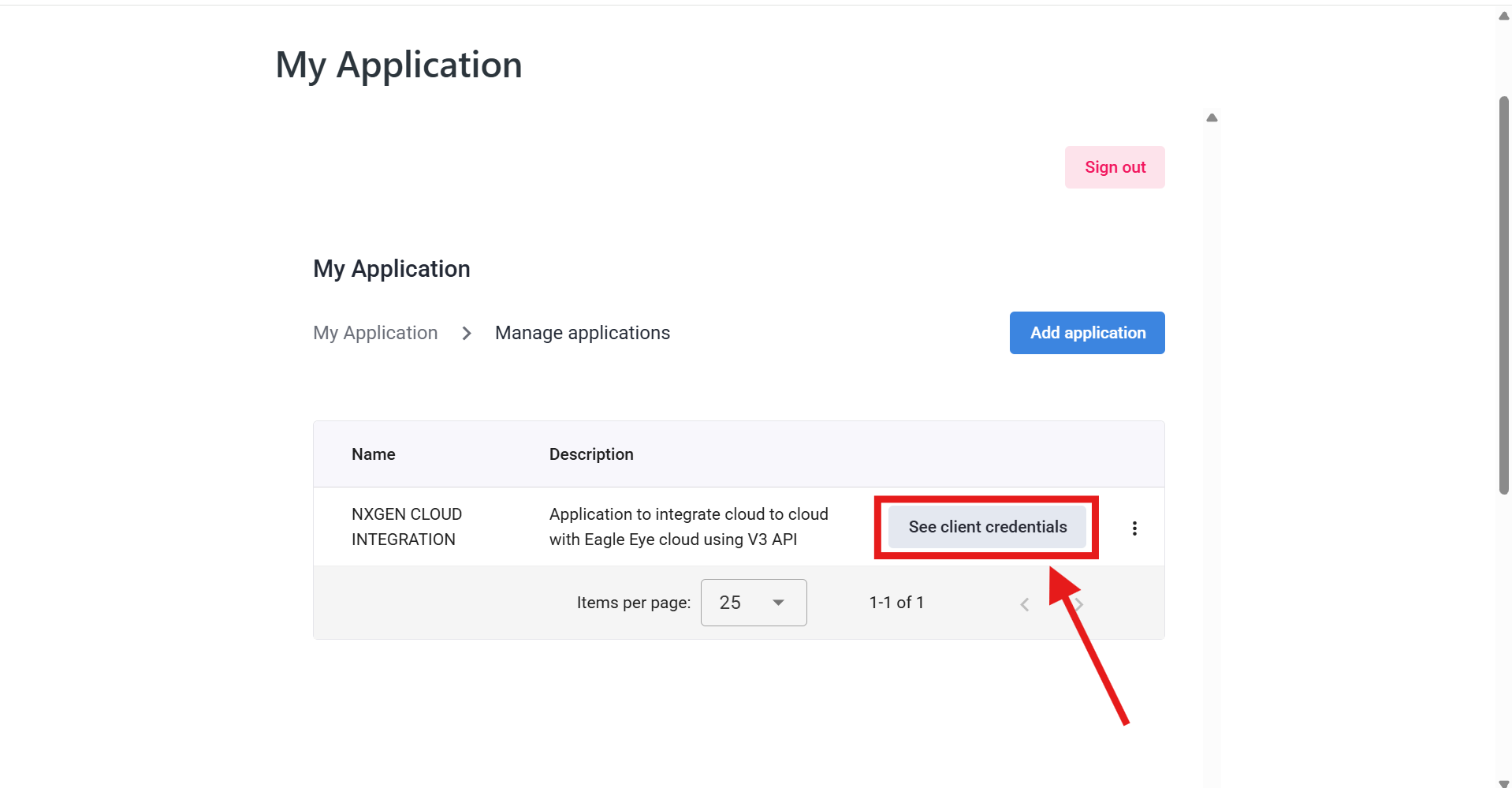Open See client credentials
Image resolution: width=1512 pixels, height=788 pixels.
coord(986,527)
